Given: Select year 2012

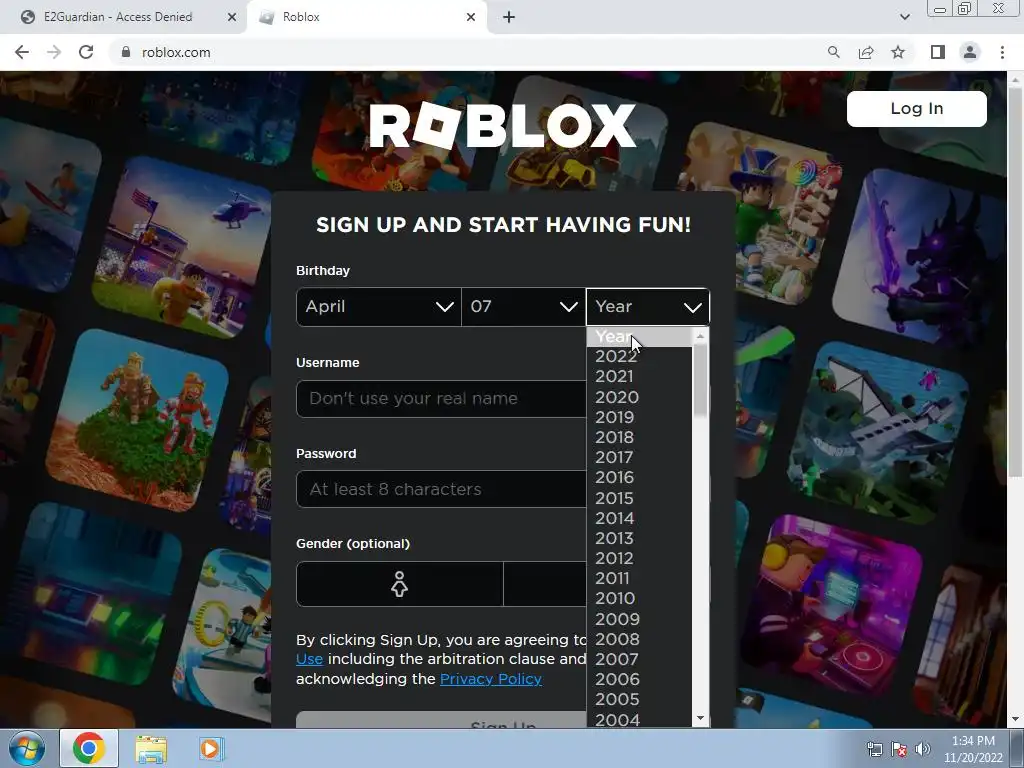Looking at the screenshot, I should (639, 559).
